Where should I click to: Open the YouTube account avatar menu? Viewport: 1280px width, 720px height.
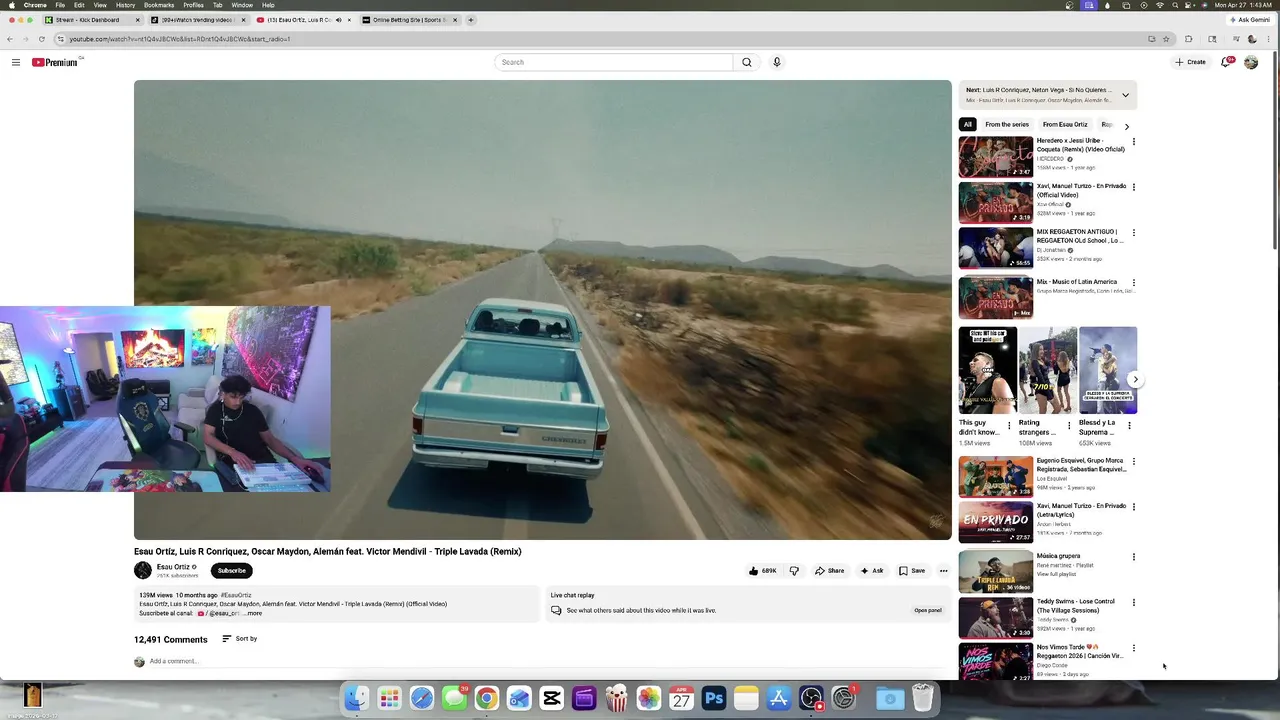coord(1251,62)
